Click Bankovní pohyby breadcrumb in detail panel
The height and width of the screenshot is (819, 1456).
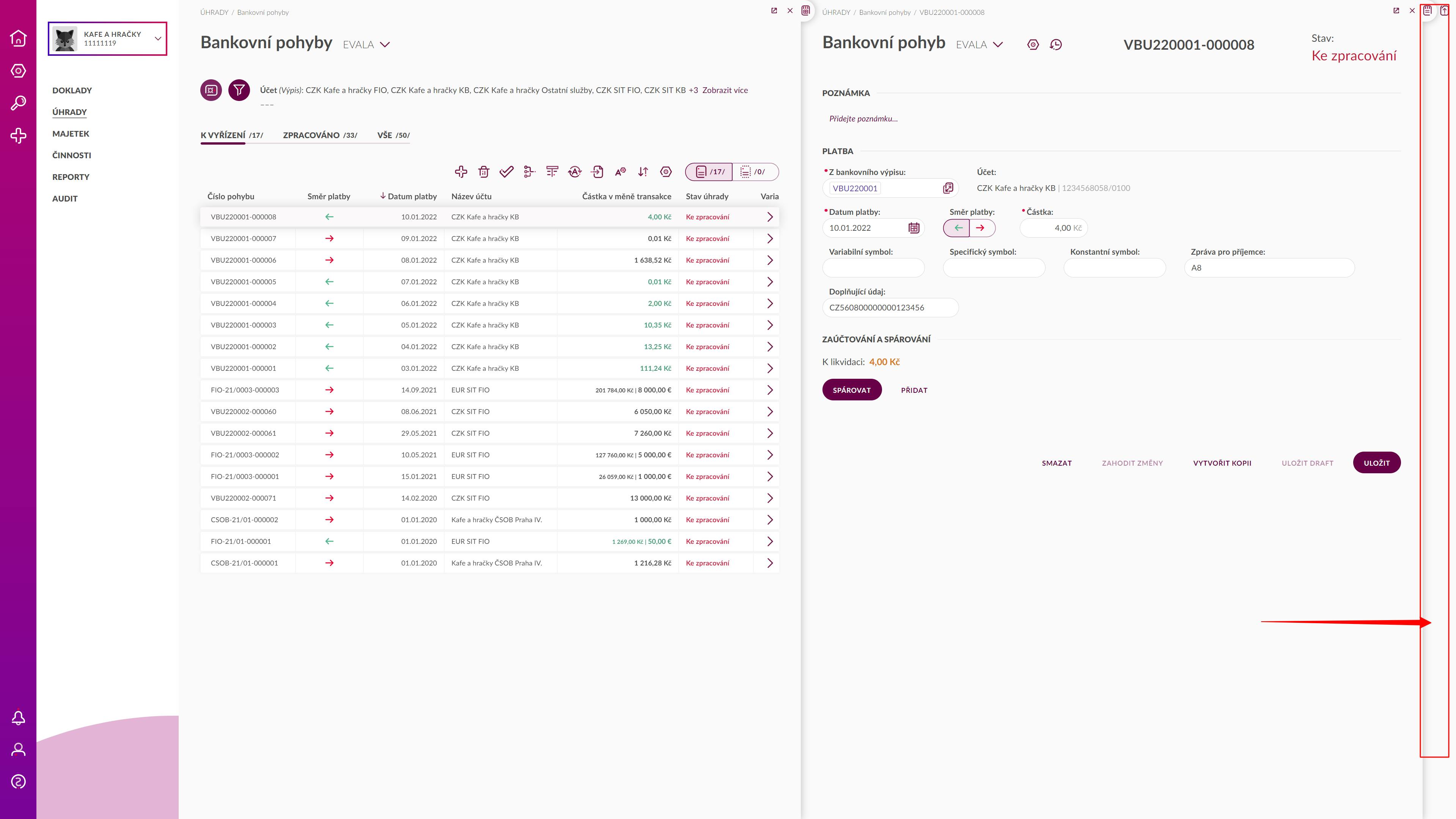pos(885,13)
